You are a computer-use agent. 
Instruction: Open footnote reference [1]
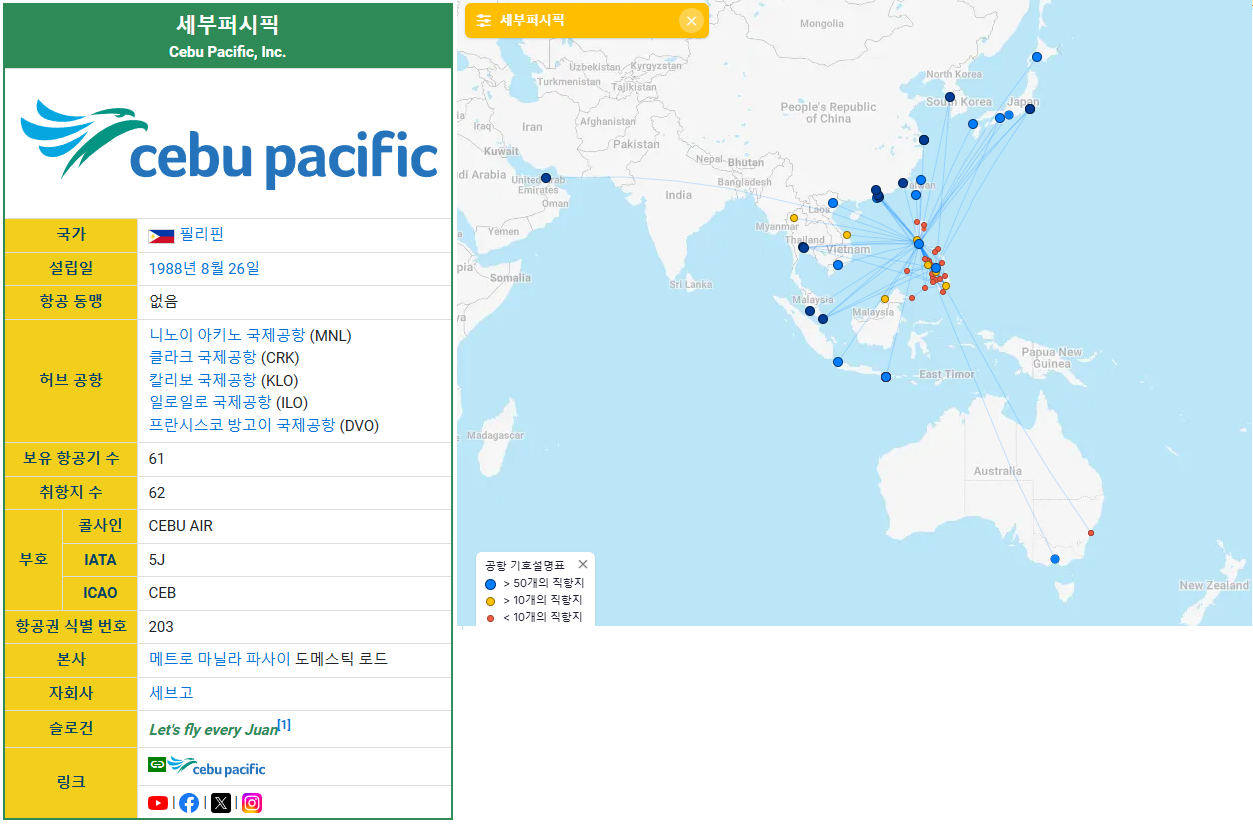pyautogui.click(x=284, y=725)
